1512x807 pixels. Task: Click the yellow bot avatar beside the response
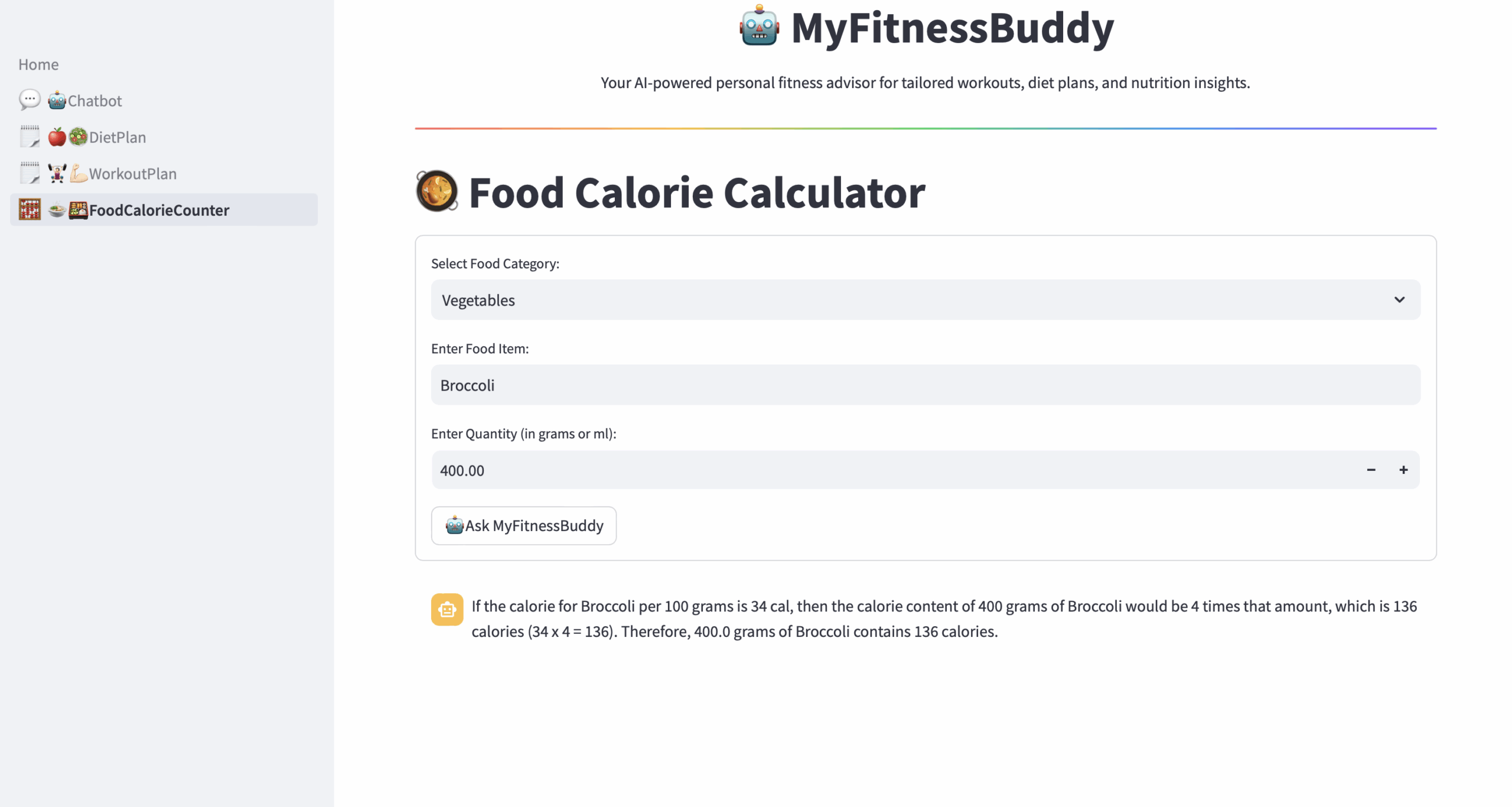[447, 609]
